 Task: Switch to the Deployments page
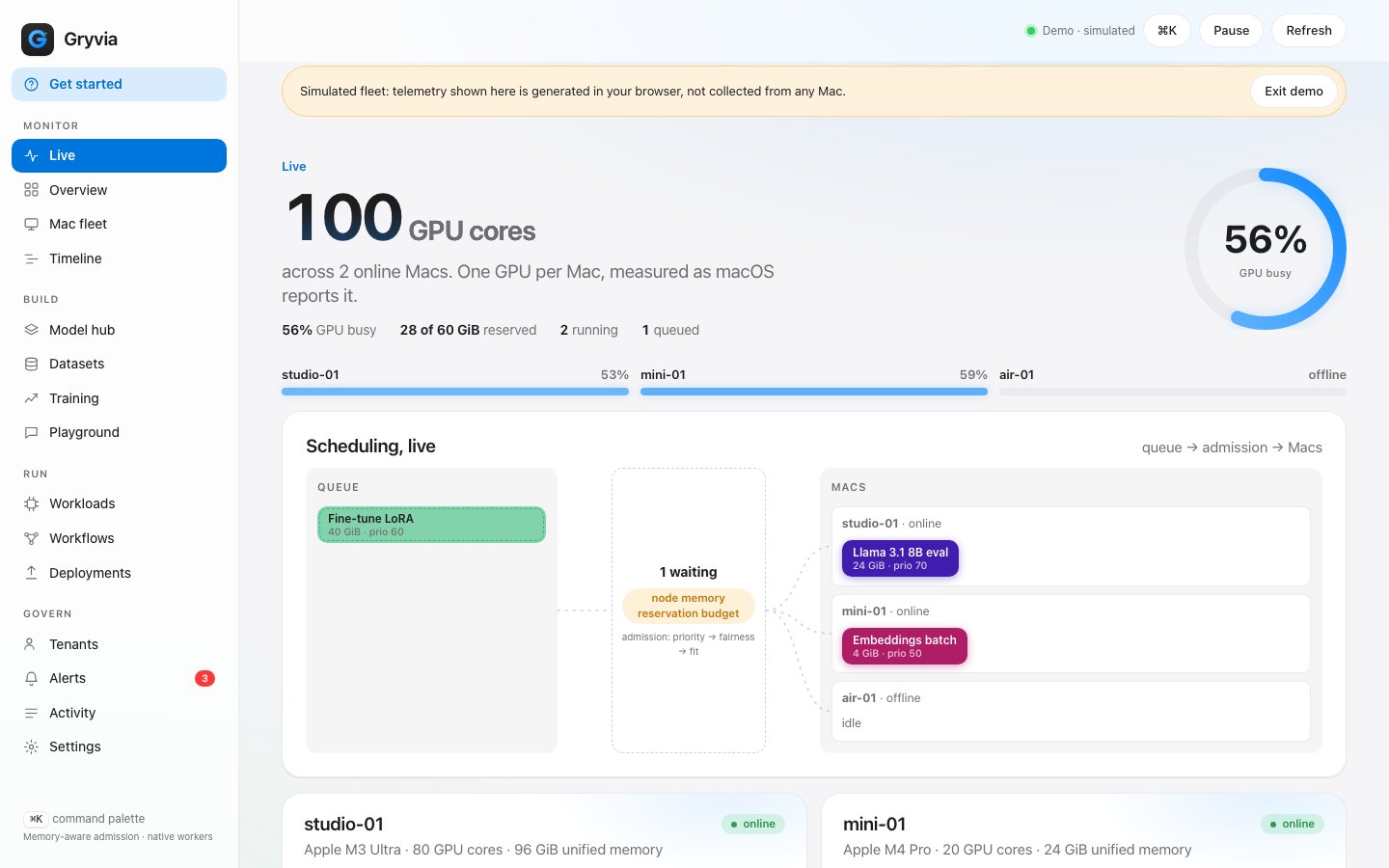(119, 573)
